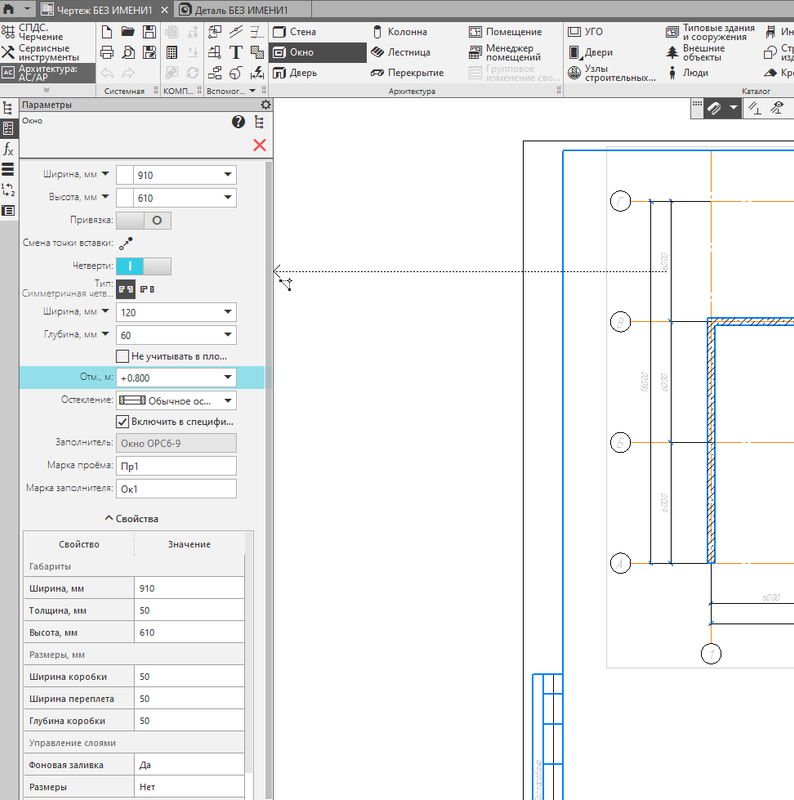This screenshot has width=794, height=800.
Task: Print using the printer icon
Action: [x=107, y=53]
